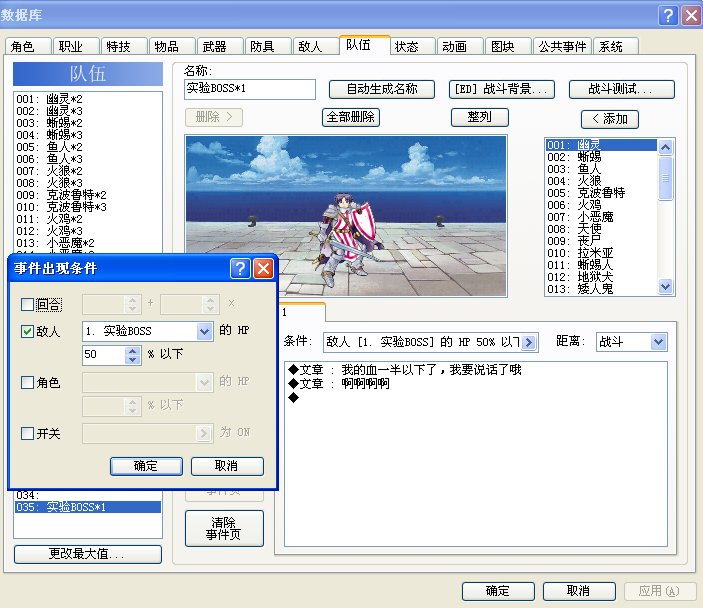This screenshot has height=608, width=703.
Task: Switch to the 图块 tab
Action: 508,46
